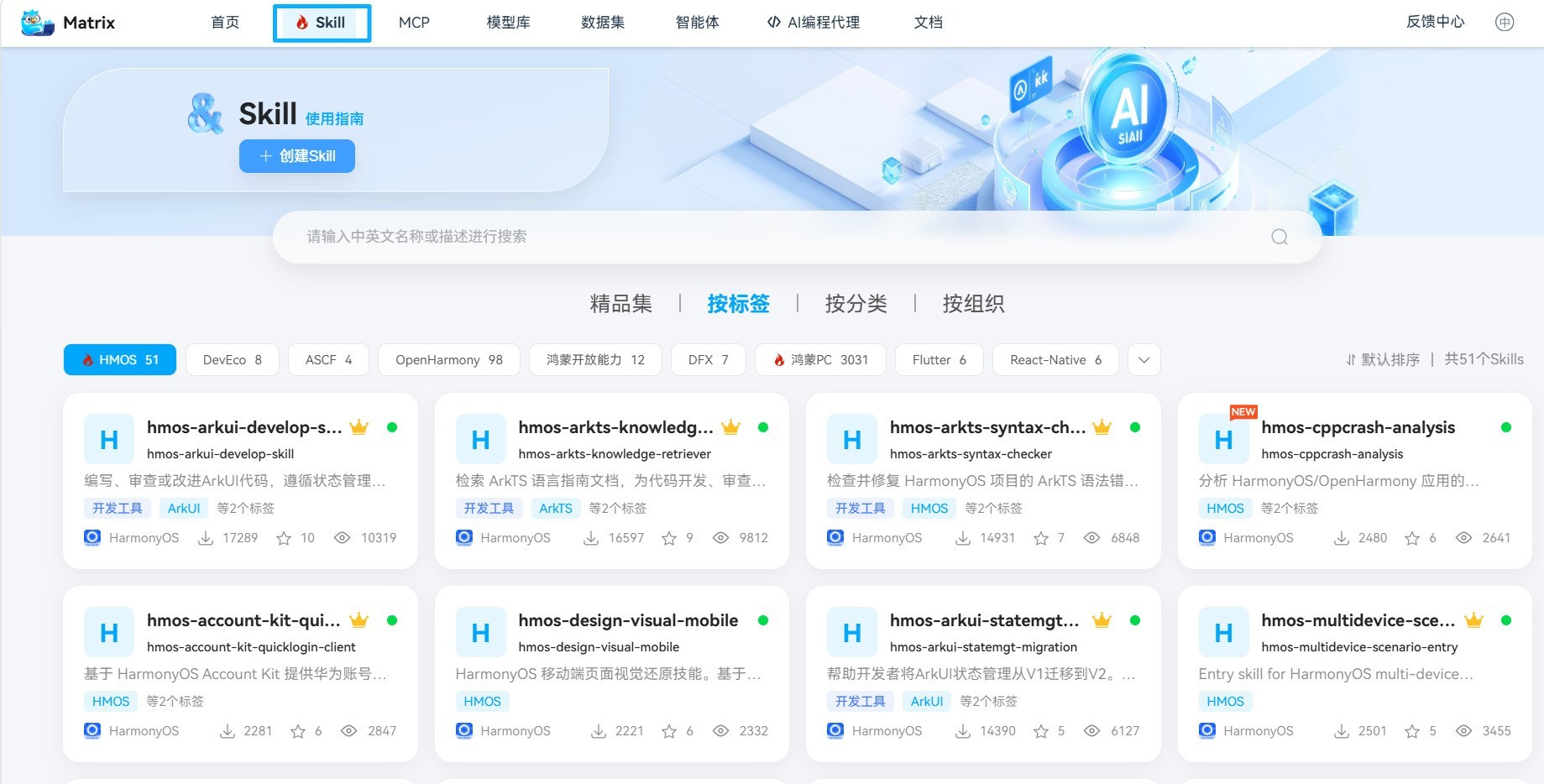The height and width of the screenshot is (784, 1544).
Task: Click the Matrix logo icon
Action: pos(38,23)
